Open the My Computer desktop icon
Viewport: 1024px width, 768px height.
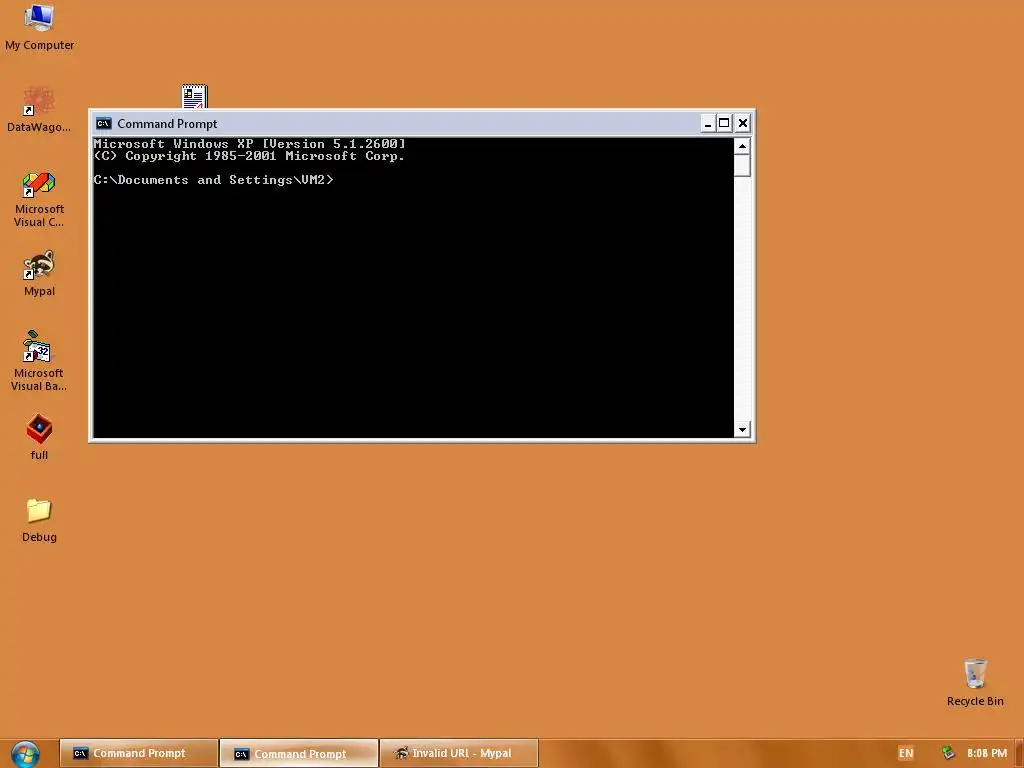pyautogui.click(x=39, y=26)
